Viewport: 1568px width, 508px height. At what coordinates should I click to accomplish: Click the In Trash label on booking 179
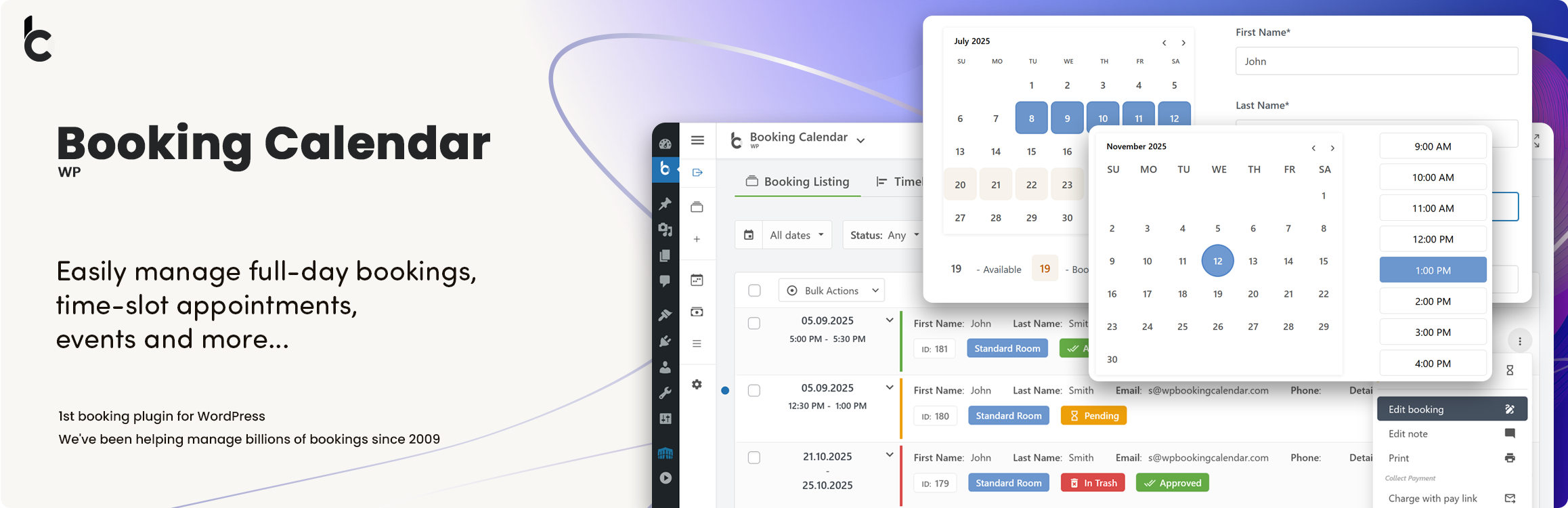(1093, 483)
